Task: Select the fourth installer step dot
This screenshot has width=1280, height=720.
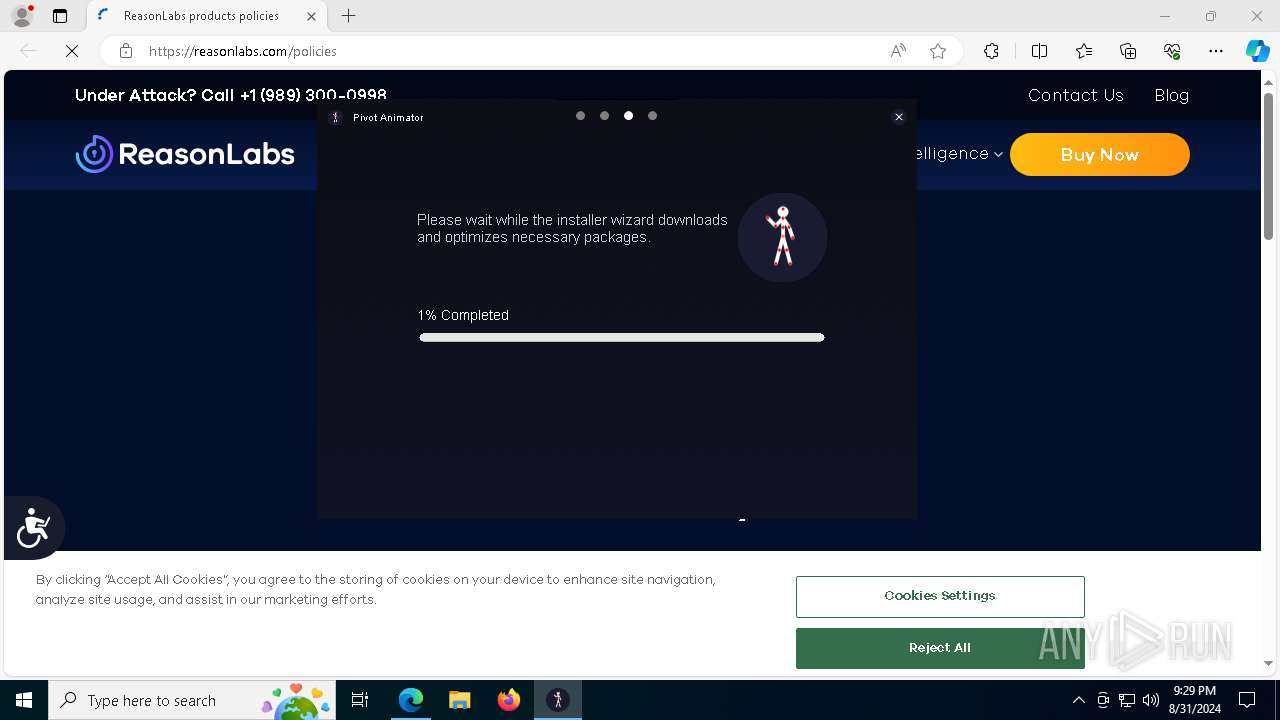Action: 652,116
